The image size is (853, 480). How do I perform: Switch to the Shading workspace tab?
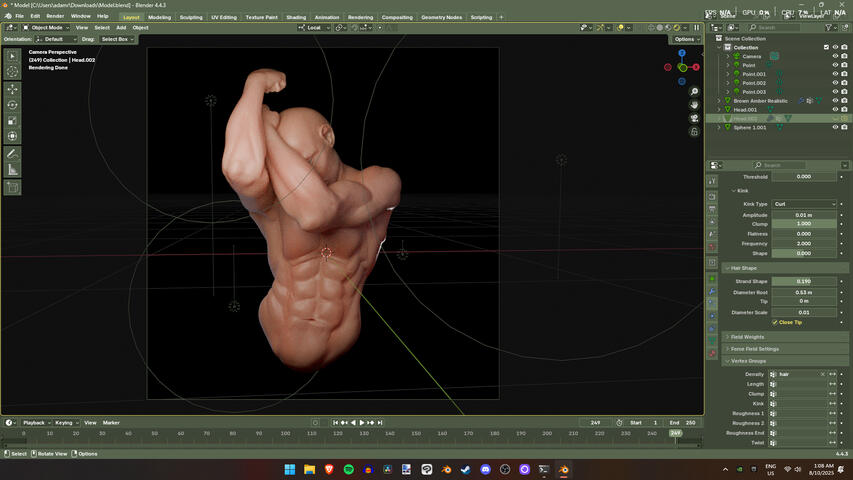pyautogui.click(x=296, y=17)
